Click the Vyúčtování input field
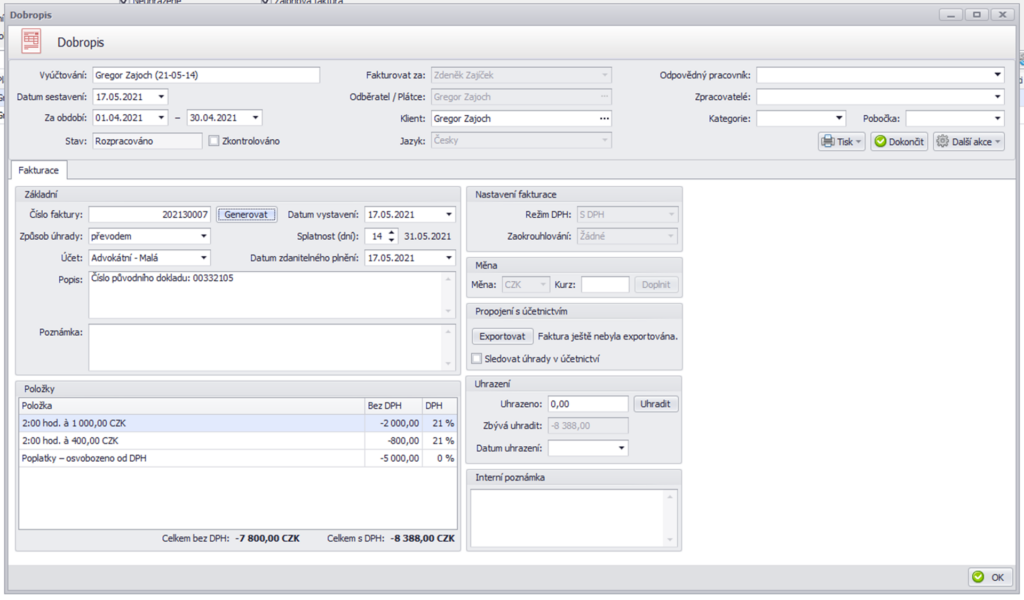Image resolution: width=1024 pixels, height=600 pixels. pyautogui.click(x=206, y=75)
